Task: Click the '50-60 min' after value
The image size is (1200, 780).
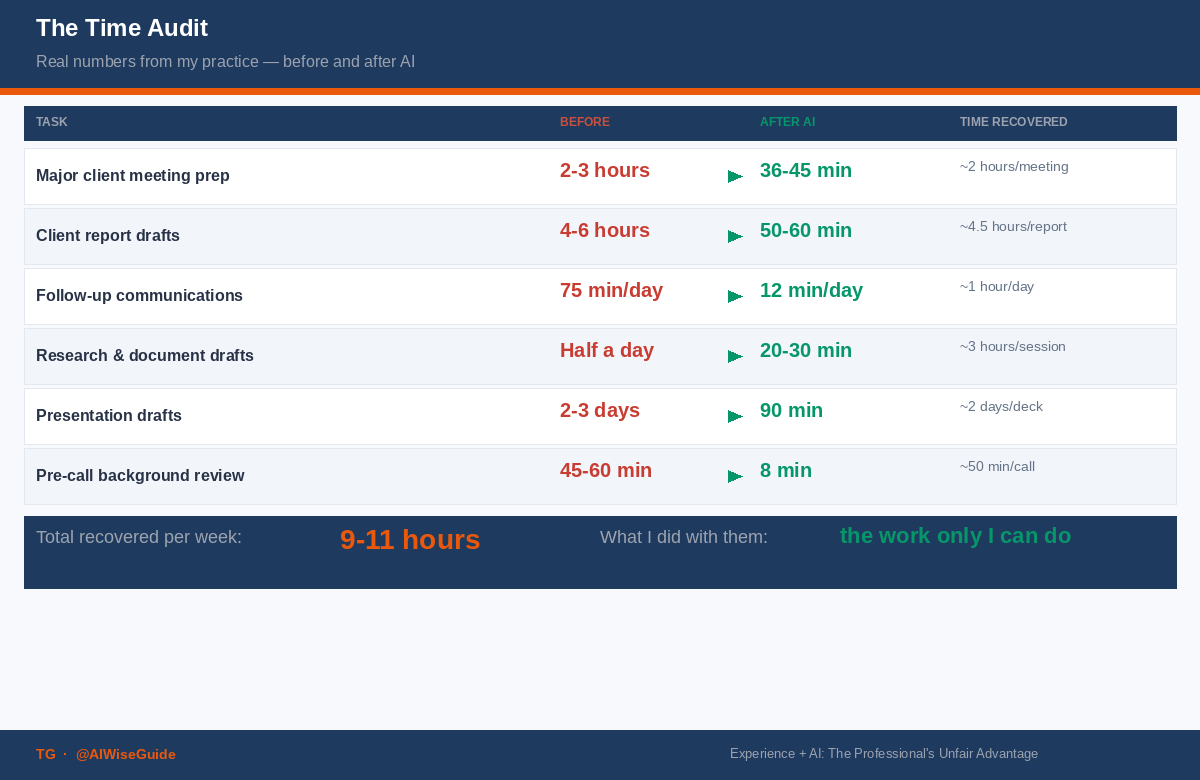Action: coord(806,231)
